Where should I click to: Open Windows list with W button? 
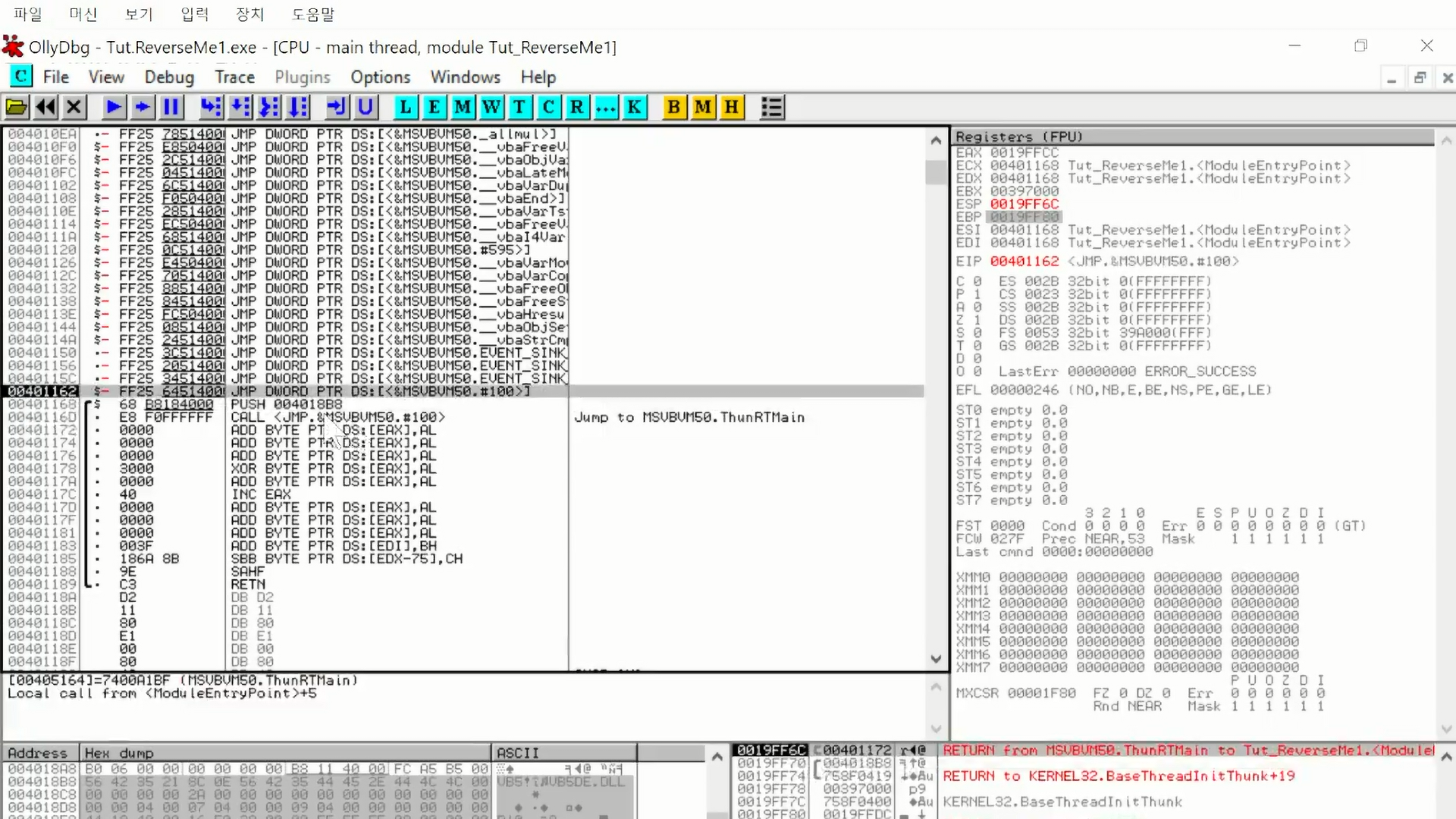(x=491, y=108)
